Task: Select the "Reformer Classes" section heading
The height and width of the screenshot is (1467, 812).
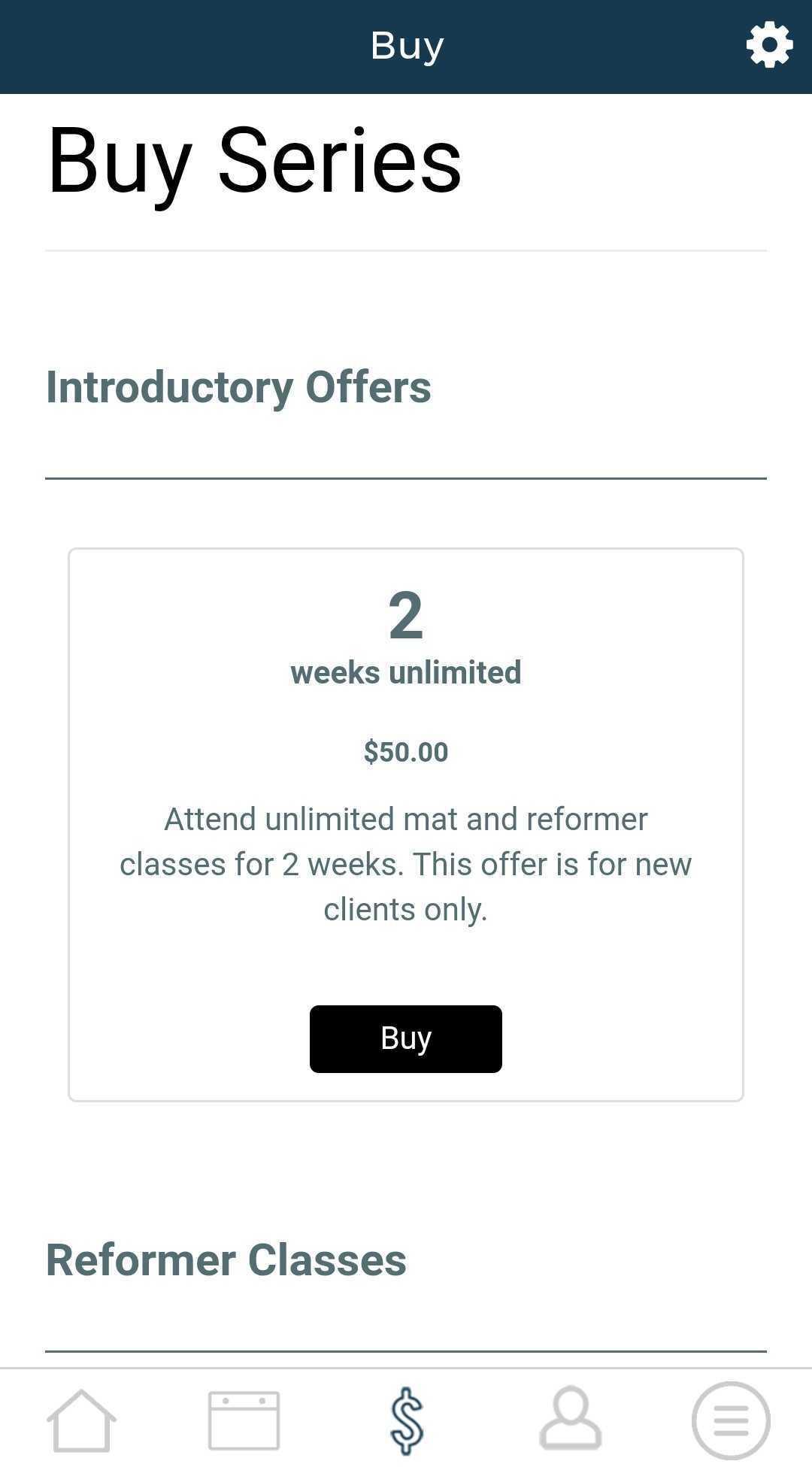Action: tap(226, 1260)
